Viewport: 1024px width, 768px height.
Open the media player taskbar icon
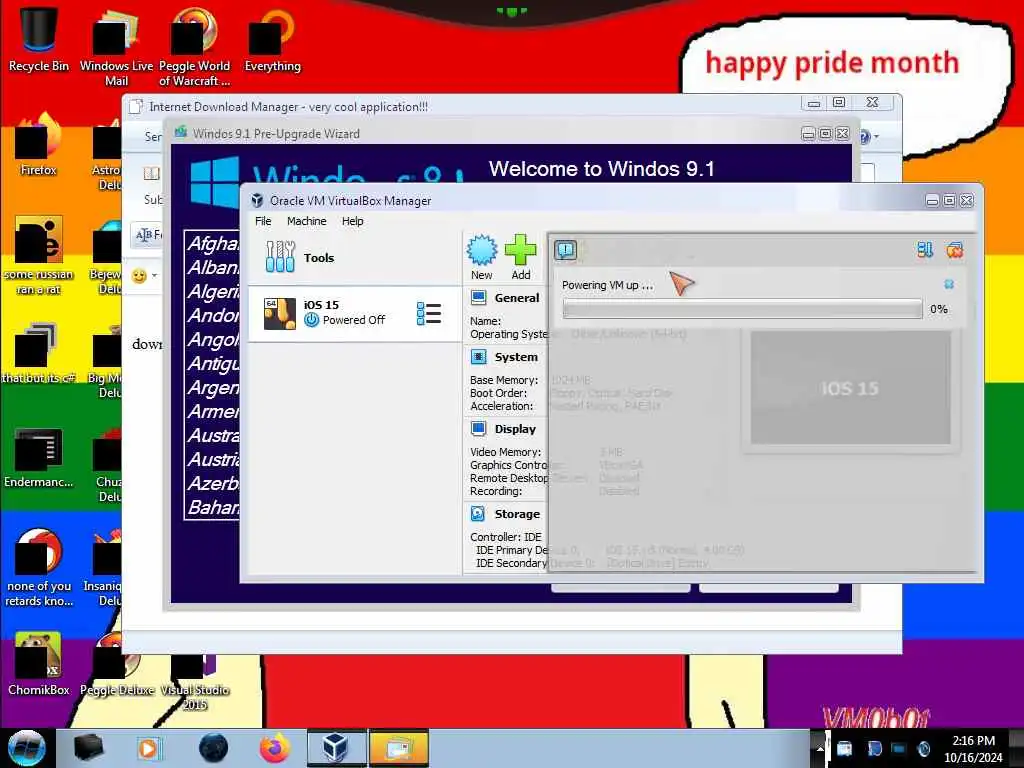tap(149, 748)
